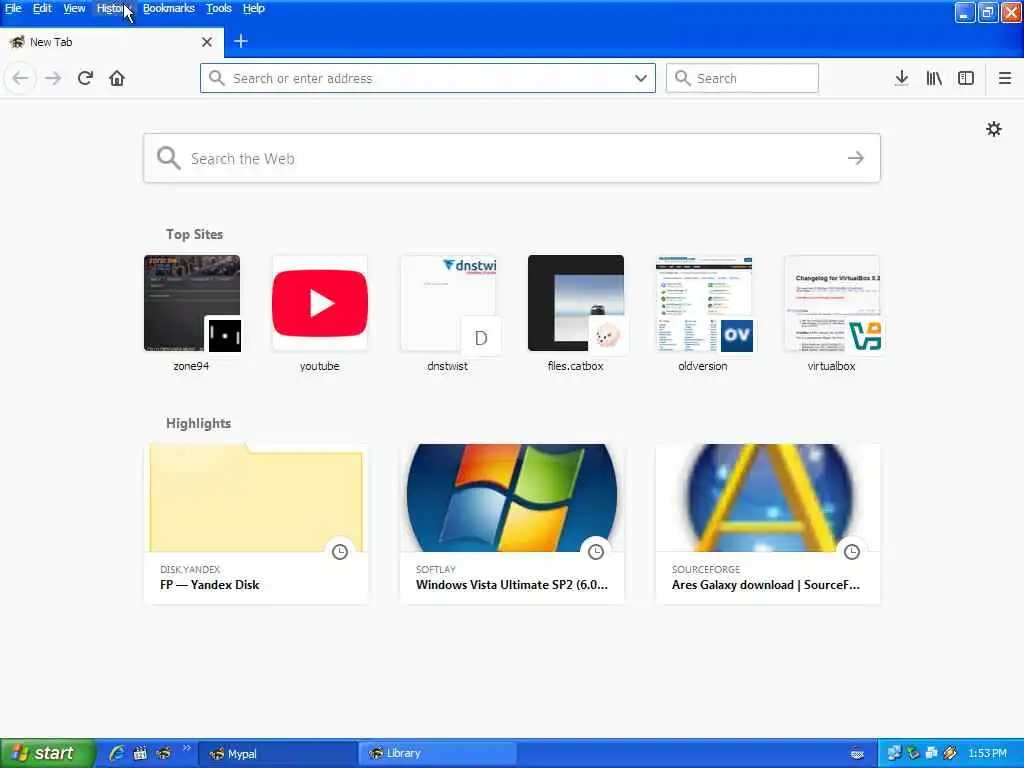Toggle the sidebars icon
1024x768 pixels.
click(966, 78)
